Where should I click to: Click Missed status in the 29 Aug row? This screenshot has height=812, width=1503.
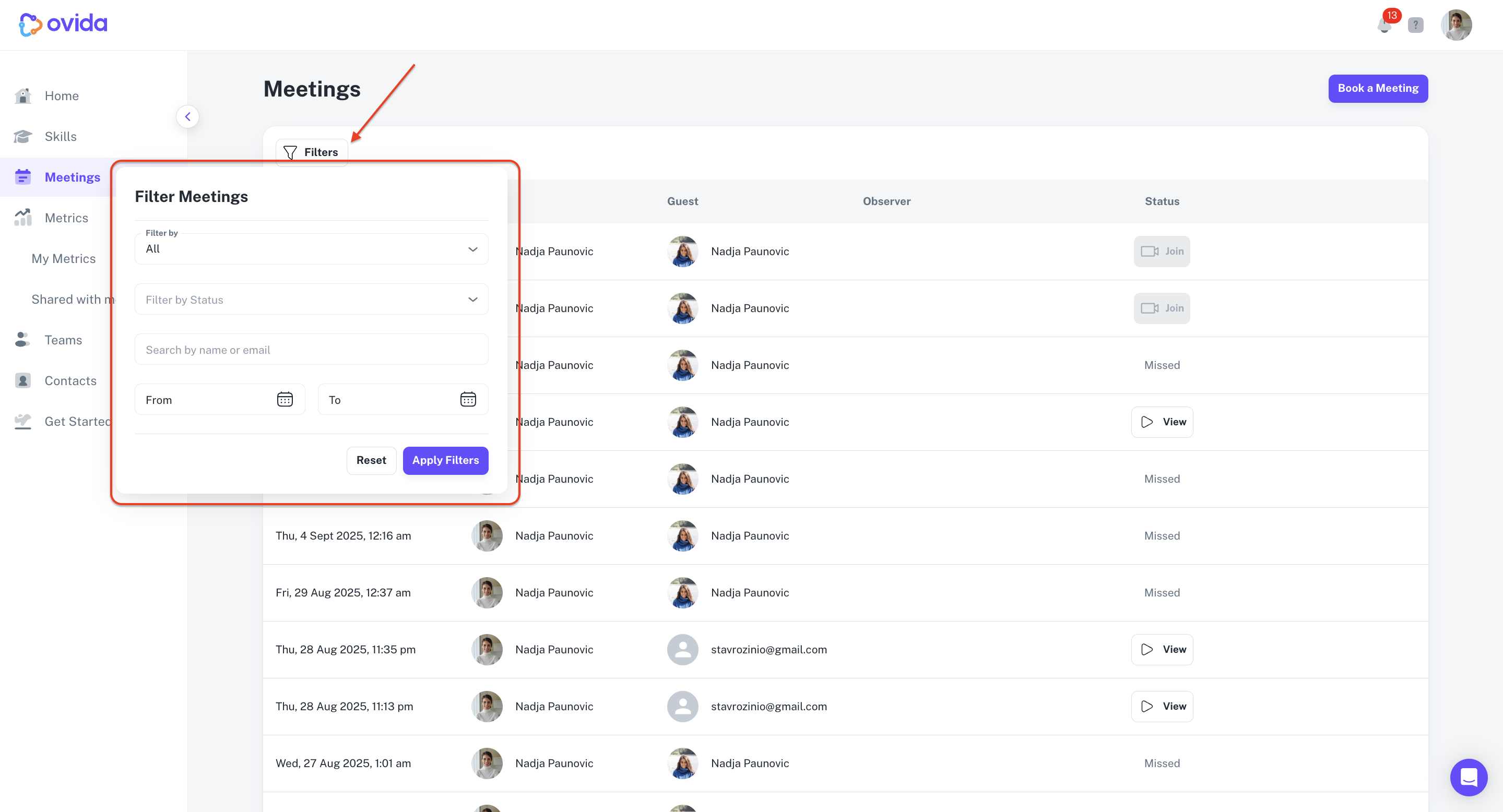coord(1162,593)
